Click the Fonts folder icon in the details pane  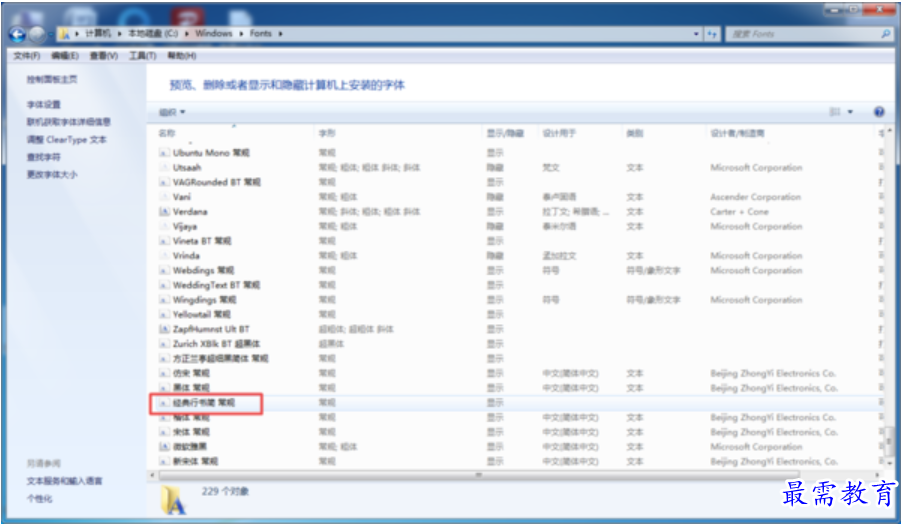coord(173,500)
